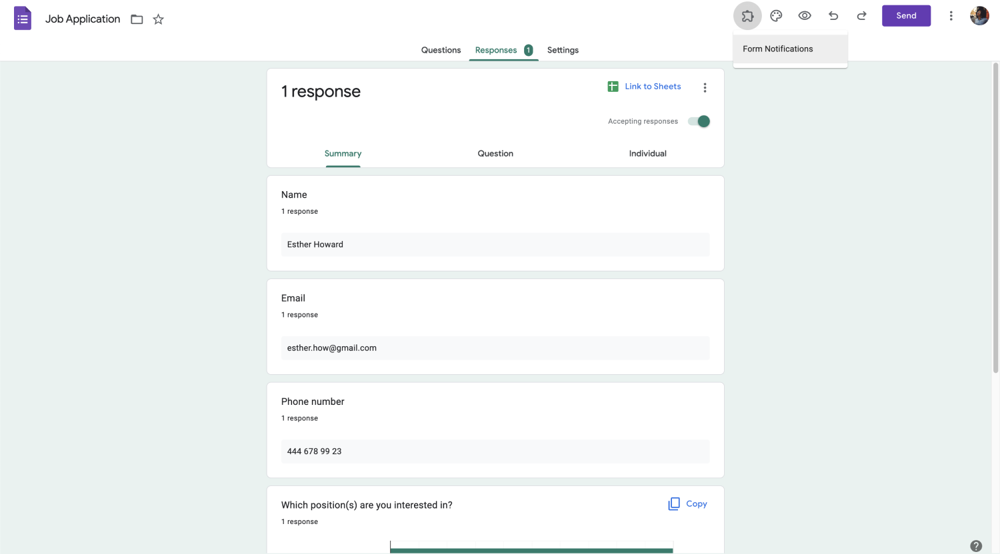Open the customize theme palette icon
The height and width of the screenshot is (554, 1000).
776,16
